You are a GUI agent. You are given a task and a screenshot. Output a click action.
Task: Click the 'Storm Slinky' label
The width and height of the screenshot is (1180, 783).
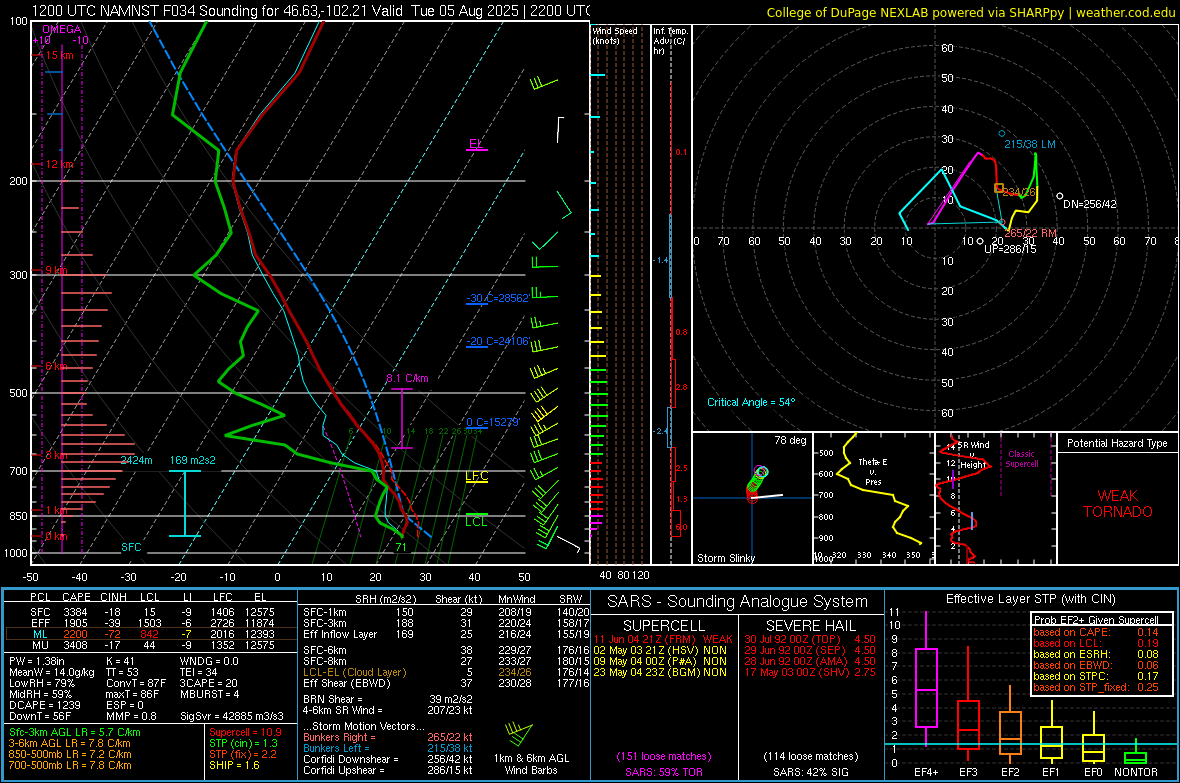click(x=725, y=558)
